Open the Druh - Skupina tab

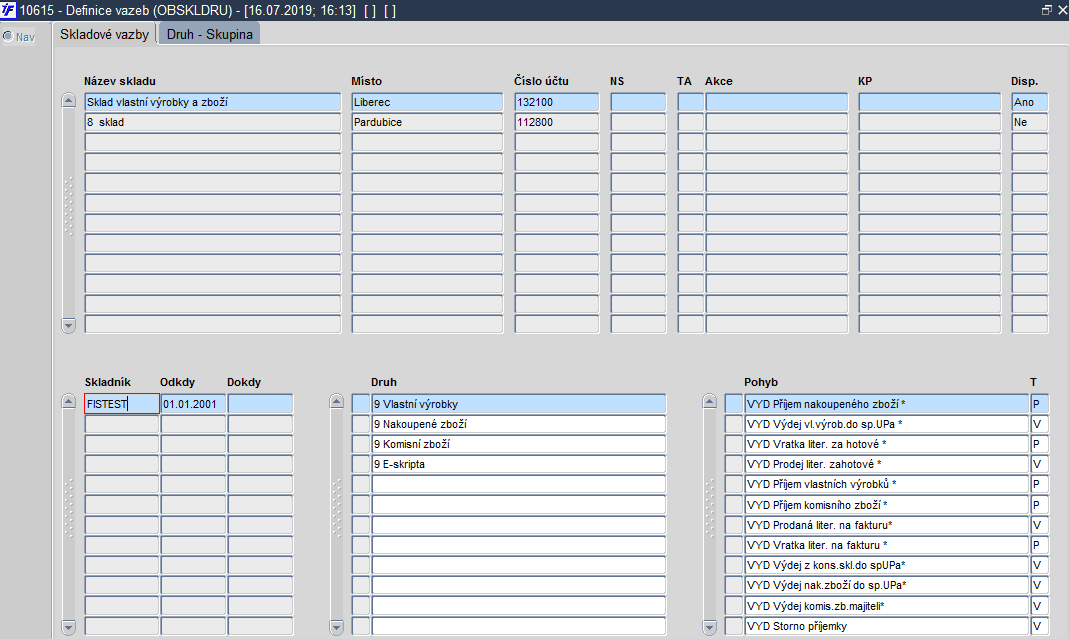(209, 34)
